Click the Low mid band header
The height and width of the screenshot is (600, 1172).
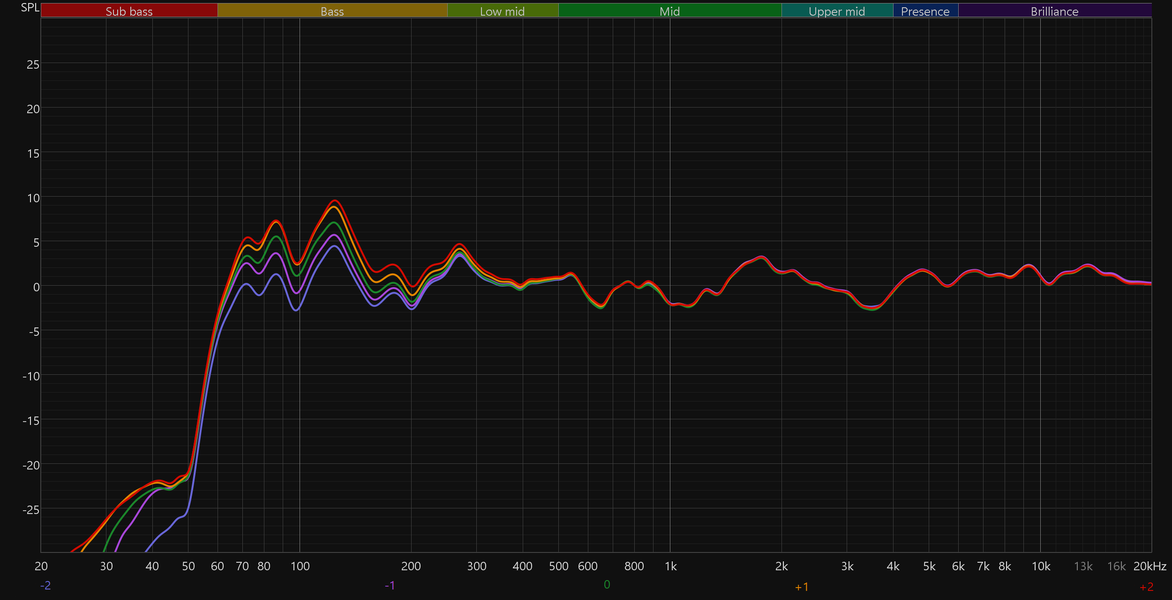tap(503, 11)
